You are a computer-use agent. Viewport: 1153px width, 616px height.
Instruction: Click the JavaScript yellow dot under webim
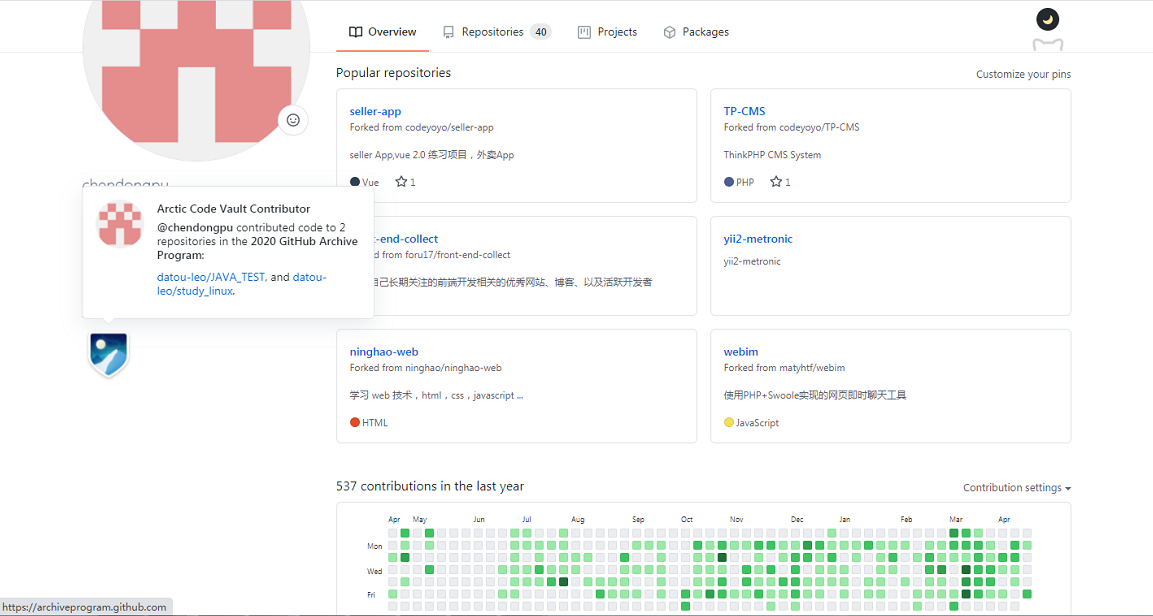(729, 422)
